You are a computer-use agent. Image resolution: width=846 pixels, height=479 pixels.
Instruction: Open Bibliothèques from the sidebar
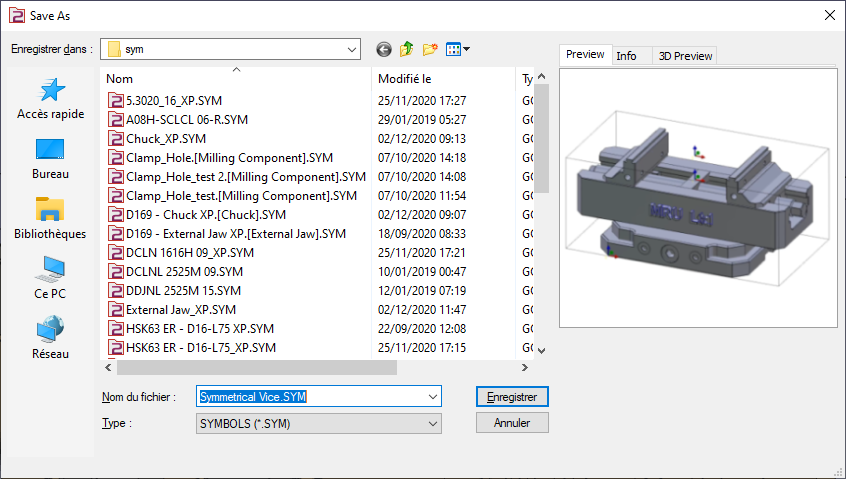(51, 219)
